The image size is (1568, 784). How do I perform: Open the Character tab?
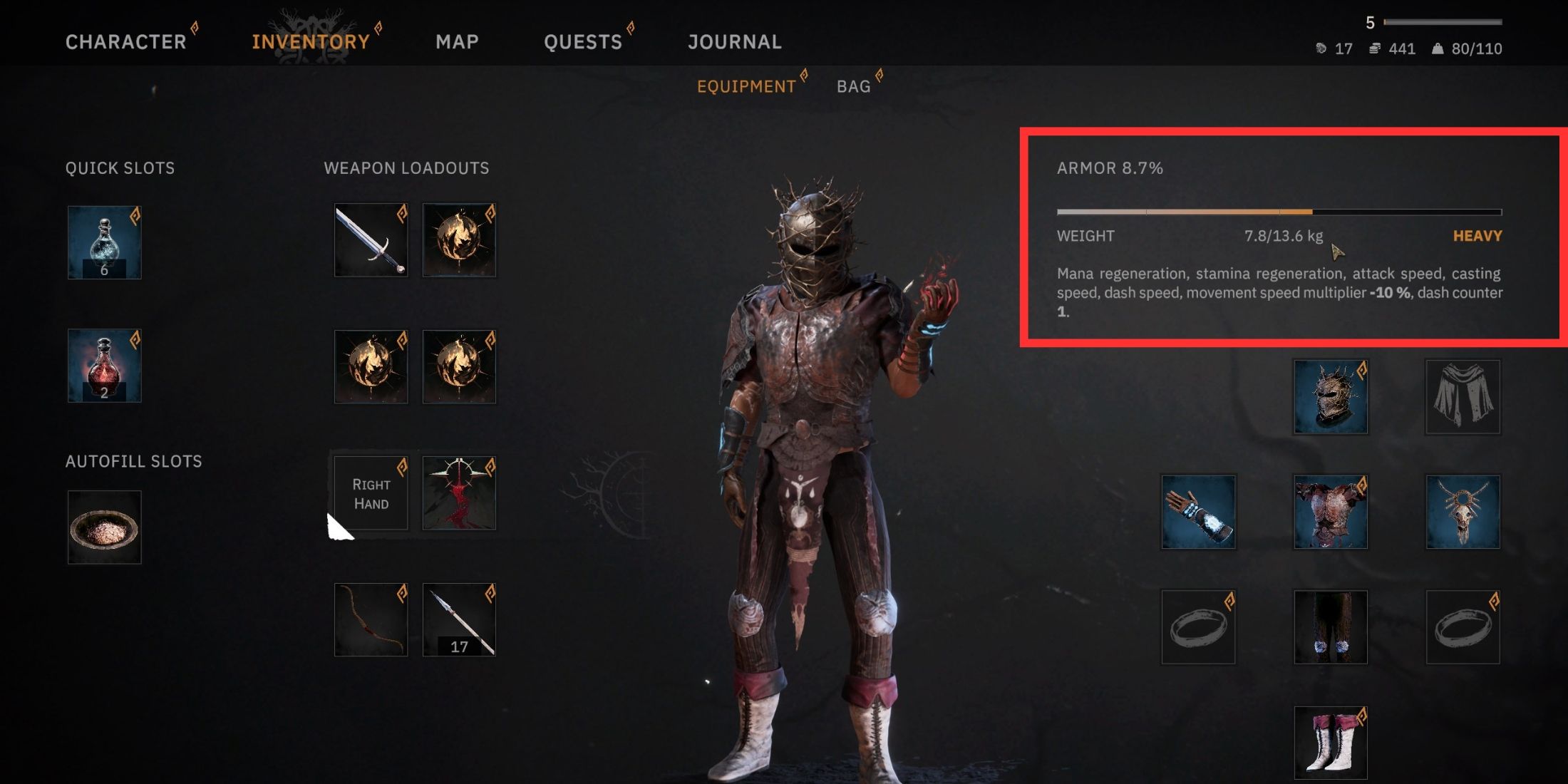[x=126, y=42]
